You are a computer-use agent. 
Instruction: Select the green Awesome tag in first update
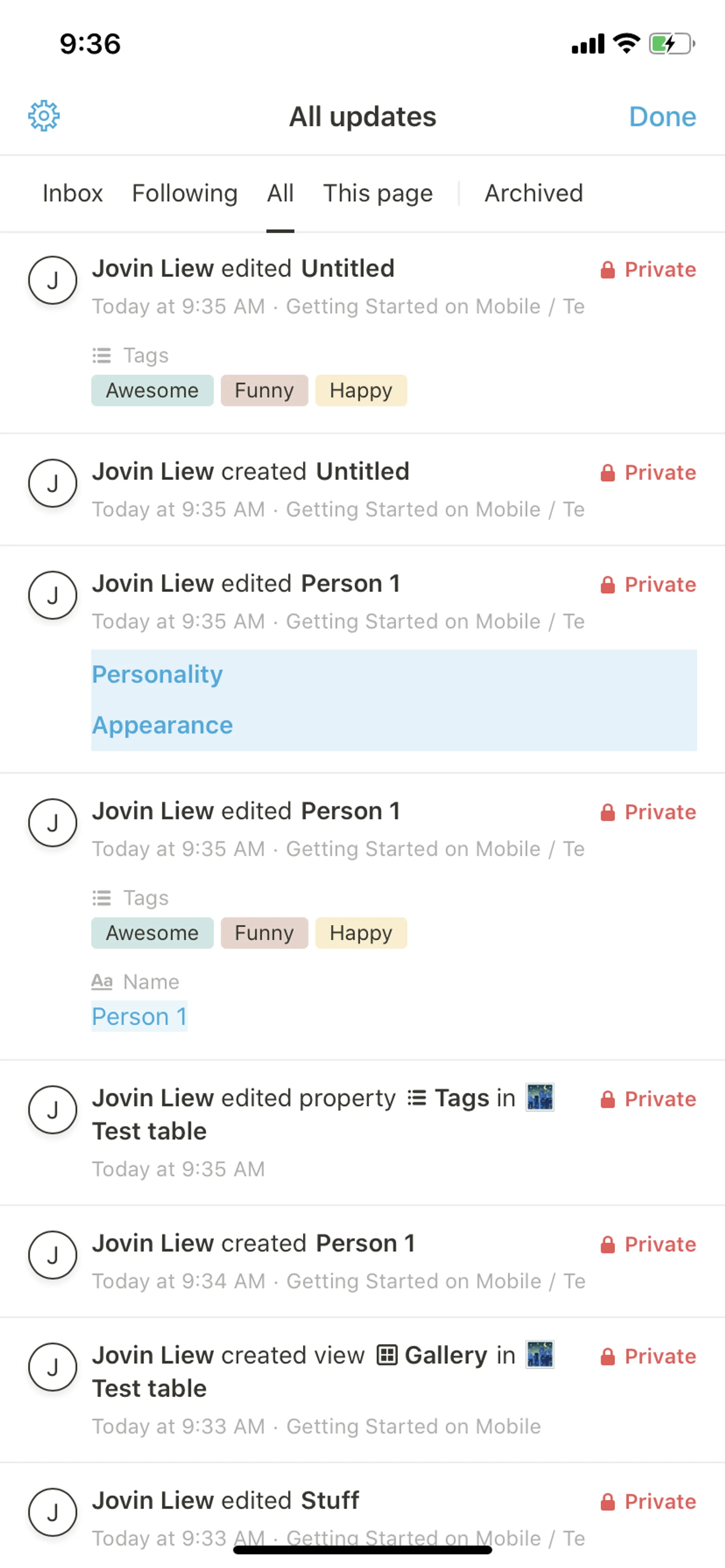152,390
